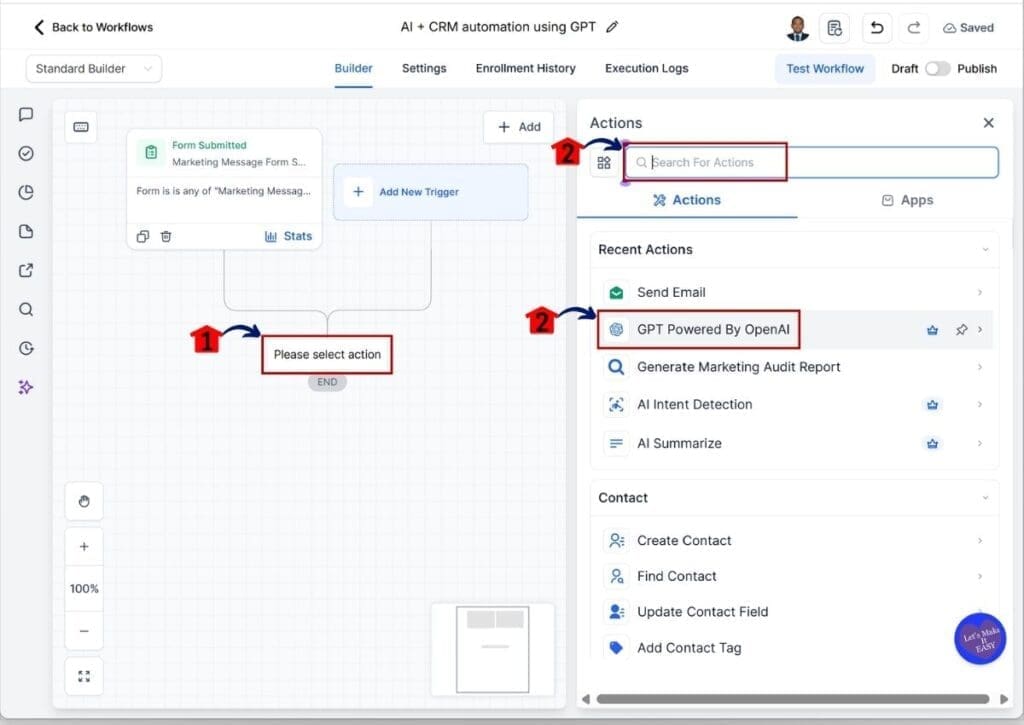Screen dimensions: 1024x725
Task: Delete the Form Submitted trigger via trash icon
Action: tap(166, 236)
